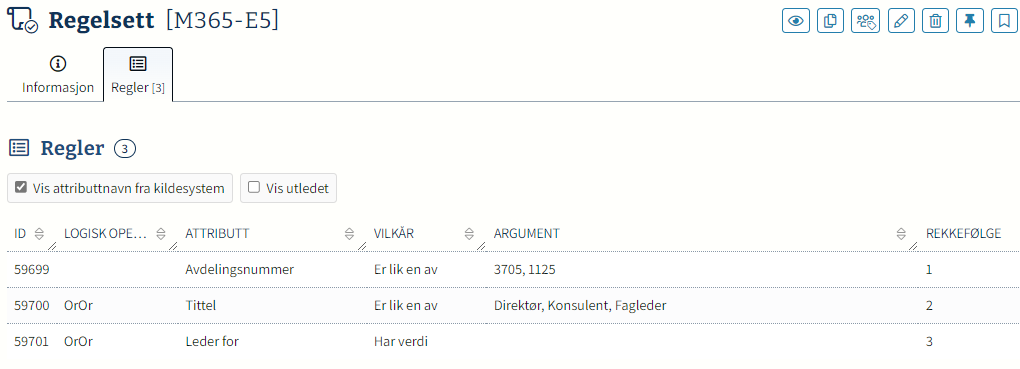Open rule 59699 Avdelingsnummer row
This screenshot has height=369, width=1020.
(x=513, y=269)
